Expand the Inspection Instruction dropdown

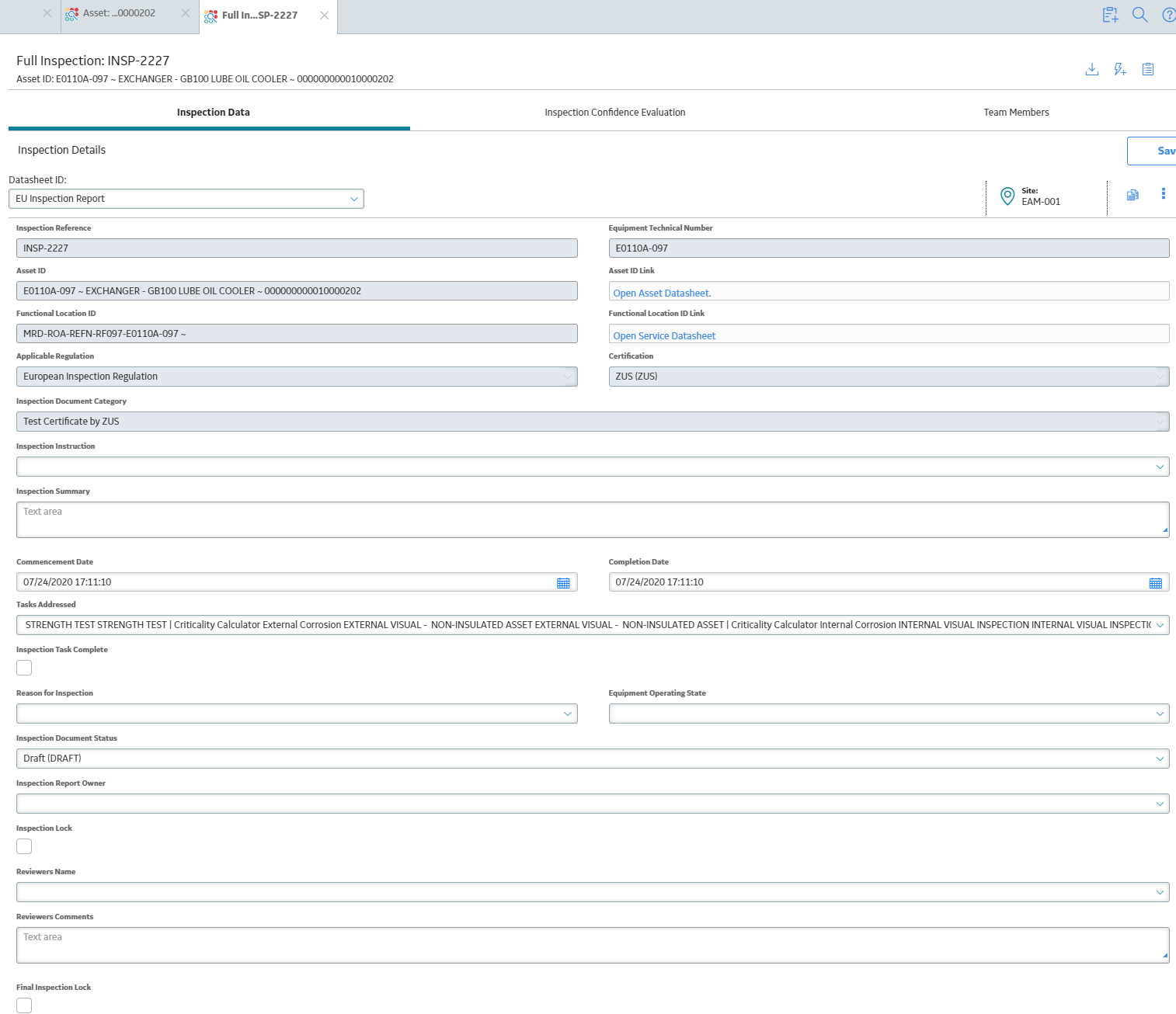tap(593, 467)
